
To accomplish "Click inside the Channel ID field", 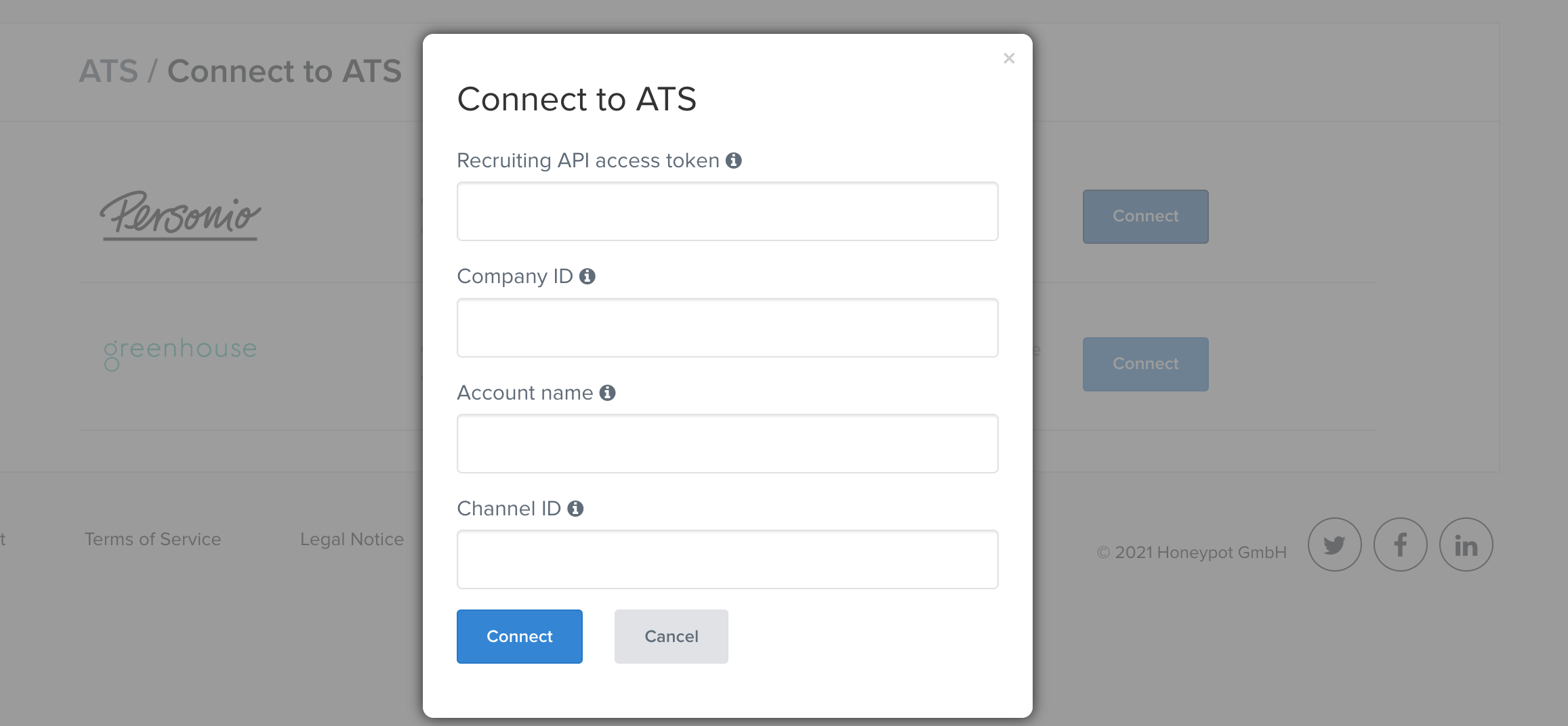I will (727, 559).
